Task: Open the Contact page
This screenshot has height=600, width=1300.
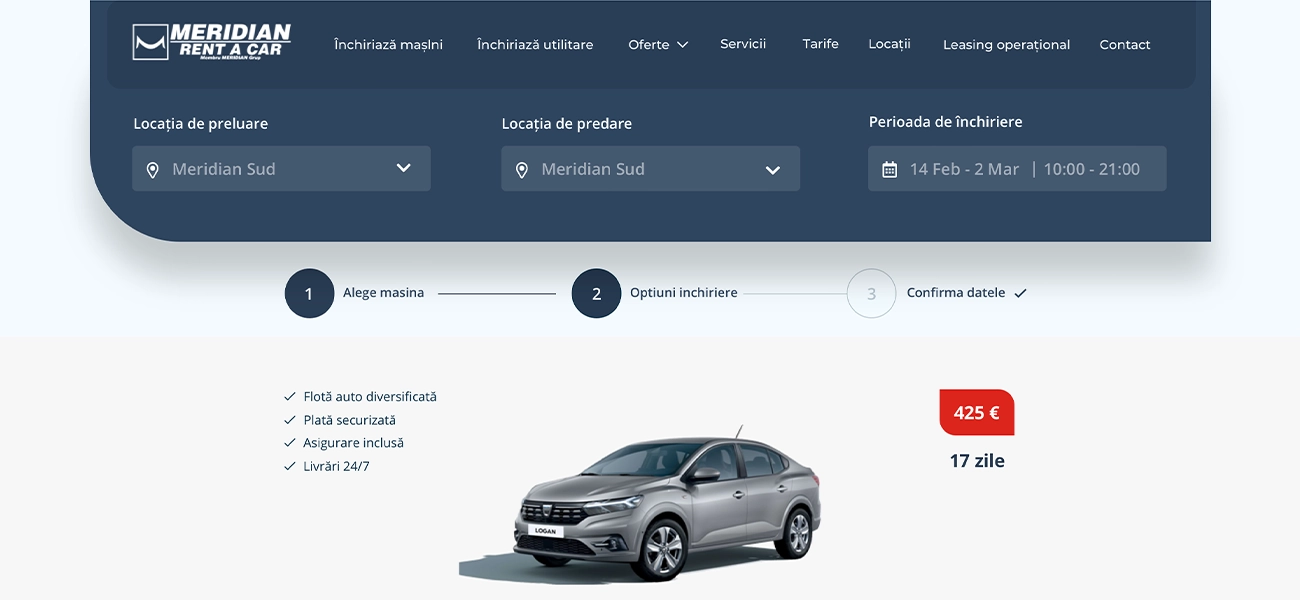Action: tap(1125, 45)
